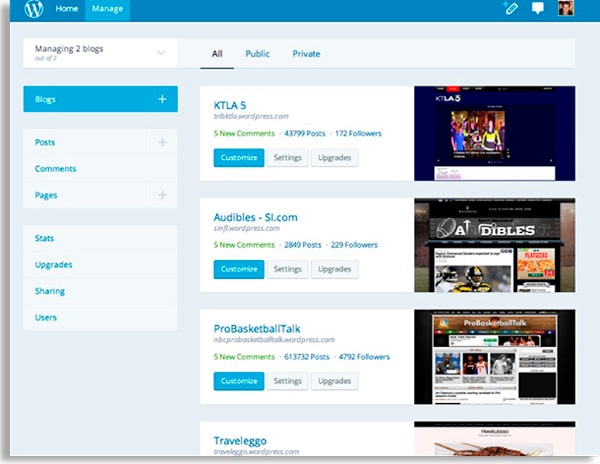Open the Audibles - SI.com title
Screen dimensions: 600x464
(x=255, y=217)
